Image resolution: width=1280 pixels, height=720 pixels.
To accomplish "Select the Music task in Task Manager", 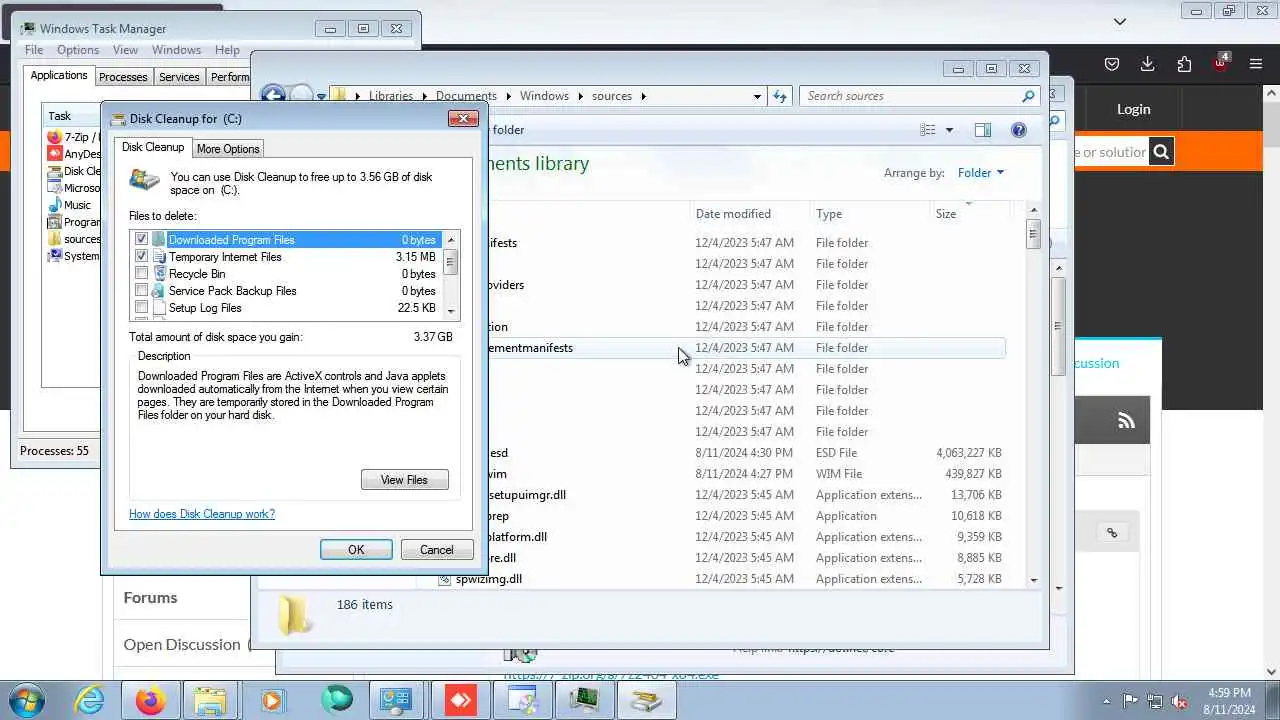I will pyautogui.click(x=77, y=205).
